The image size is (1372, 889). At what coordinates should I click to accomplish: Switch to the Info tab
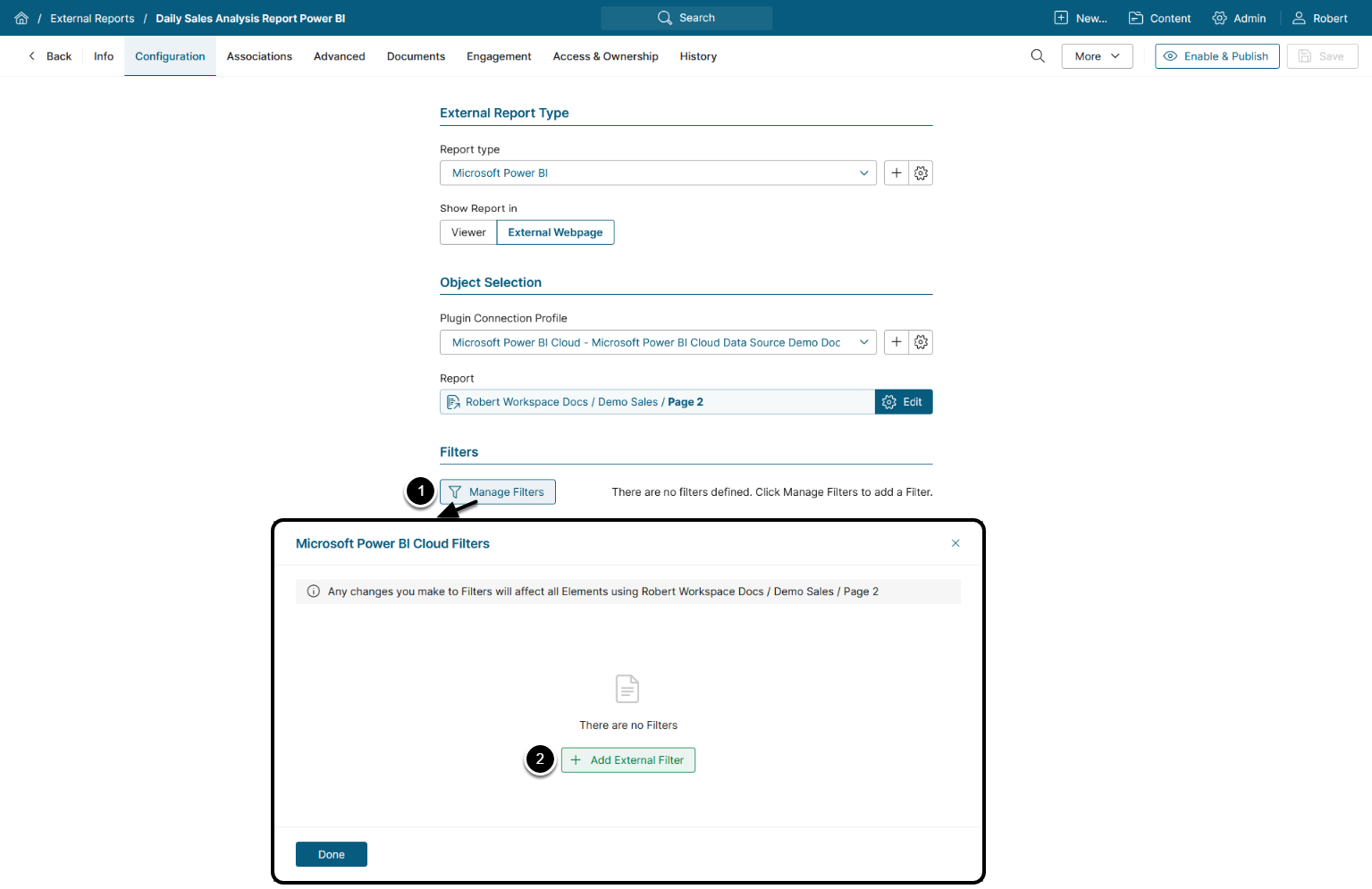[x=104, y=56]
